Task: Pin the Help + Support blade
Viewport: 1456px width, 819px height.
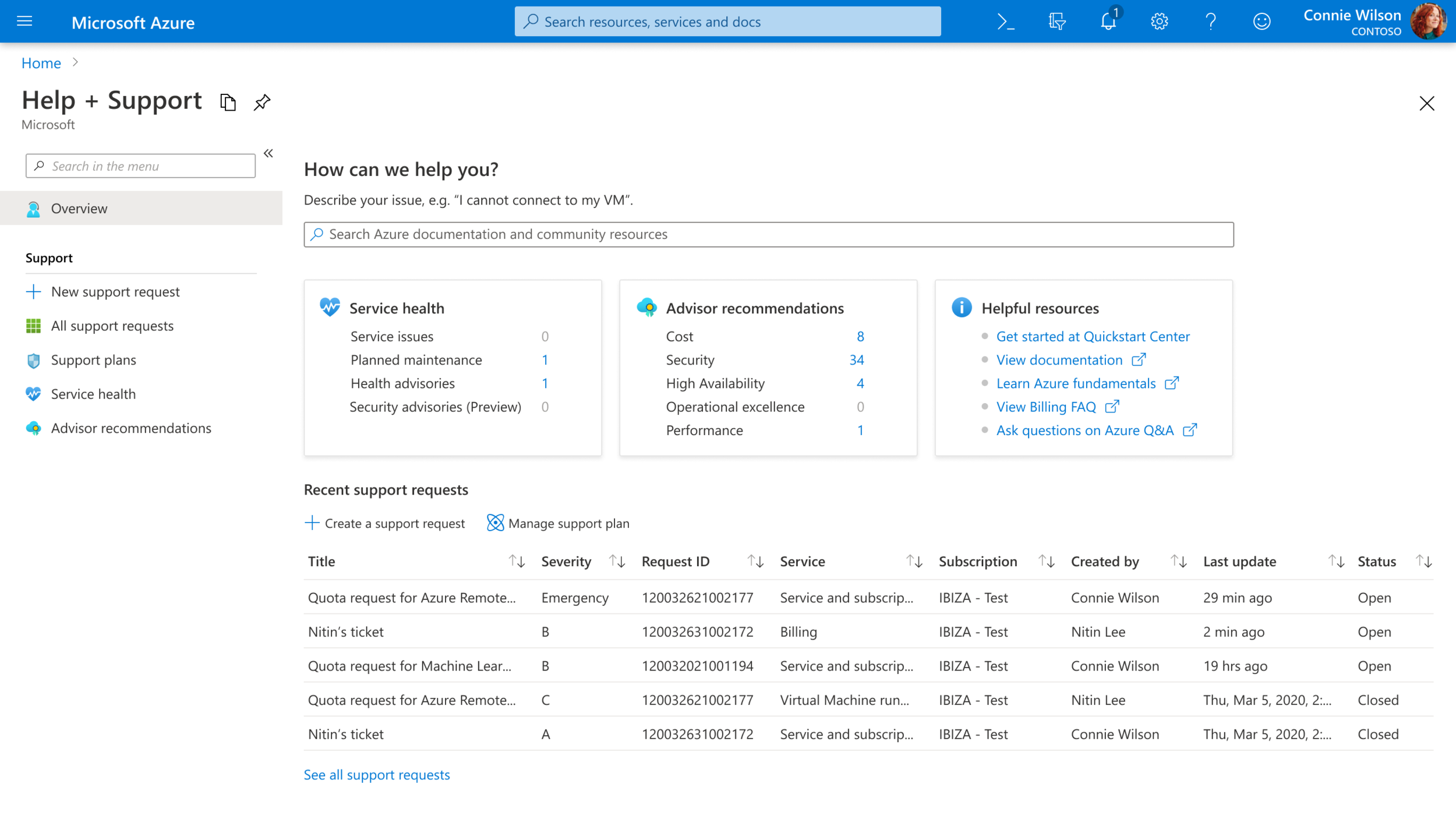Action: coord(262,102)
